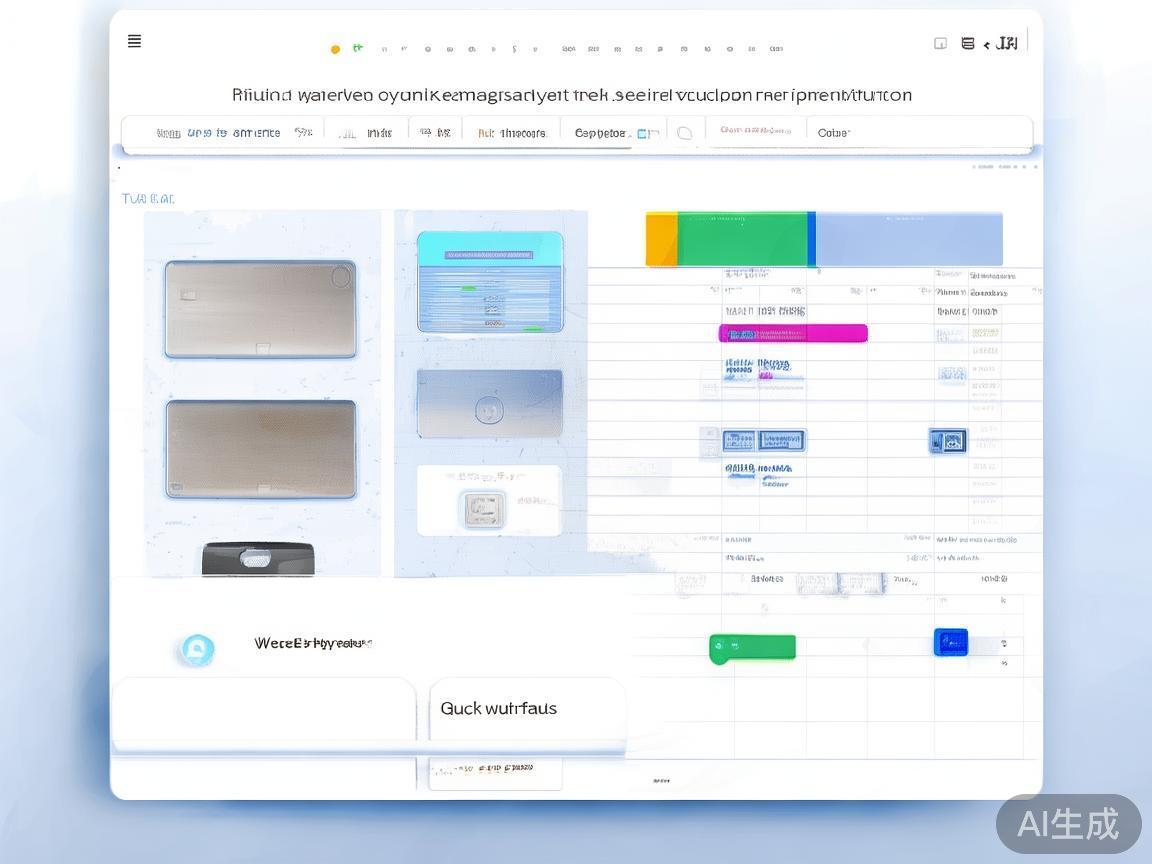
Task: Click the green segment of the color bar
Action: (x=742, y=239)
